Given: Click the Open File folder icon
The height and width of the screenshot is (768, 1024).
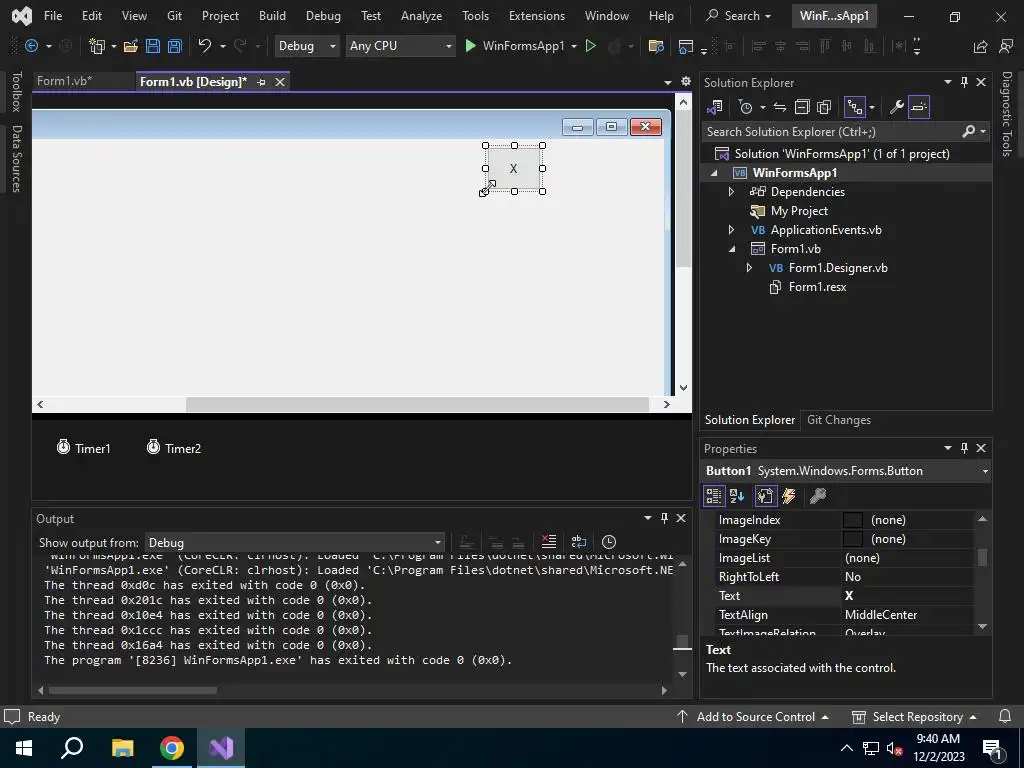Looking at the screenshot, I should [x=131, y=46].
